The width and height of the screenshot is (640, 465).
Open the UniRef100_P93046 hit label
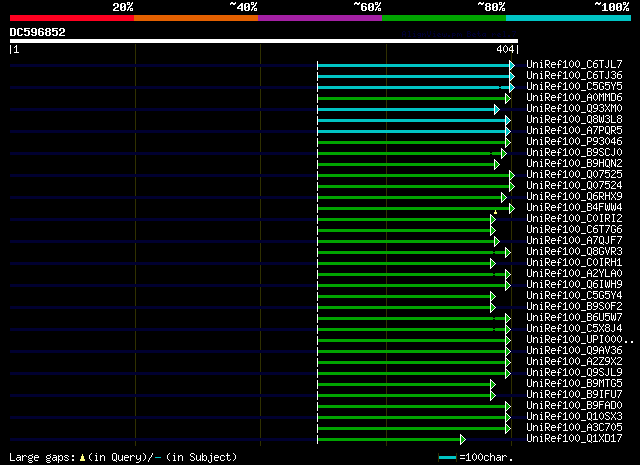(x=574, y=142)
